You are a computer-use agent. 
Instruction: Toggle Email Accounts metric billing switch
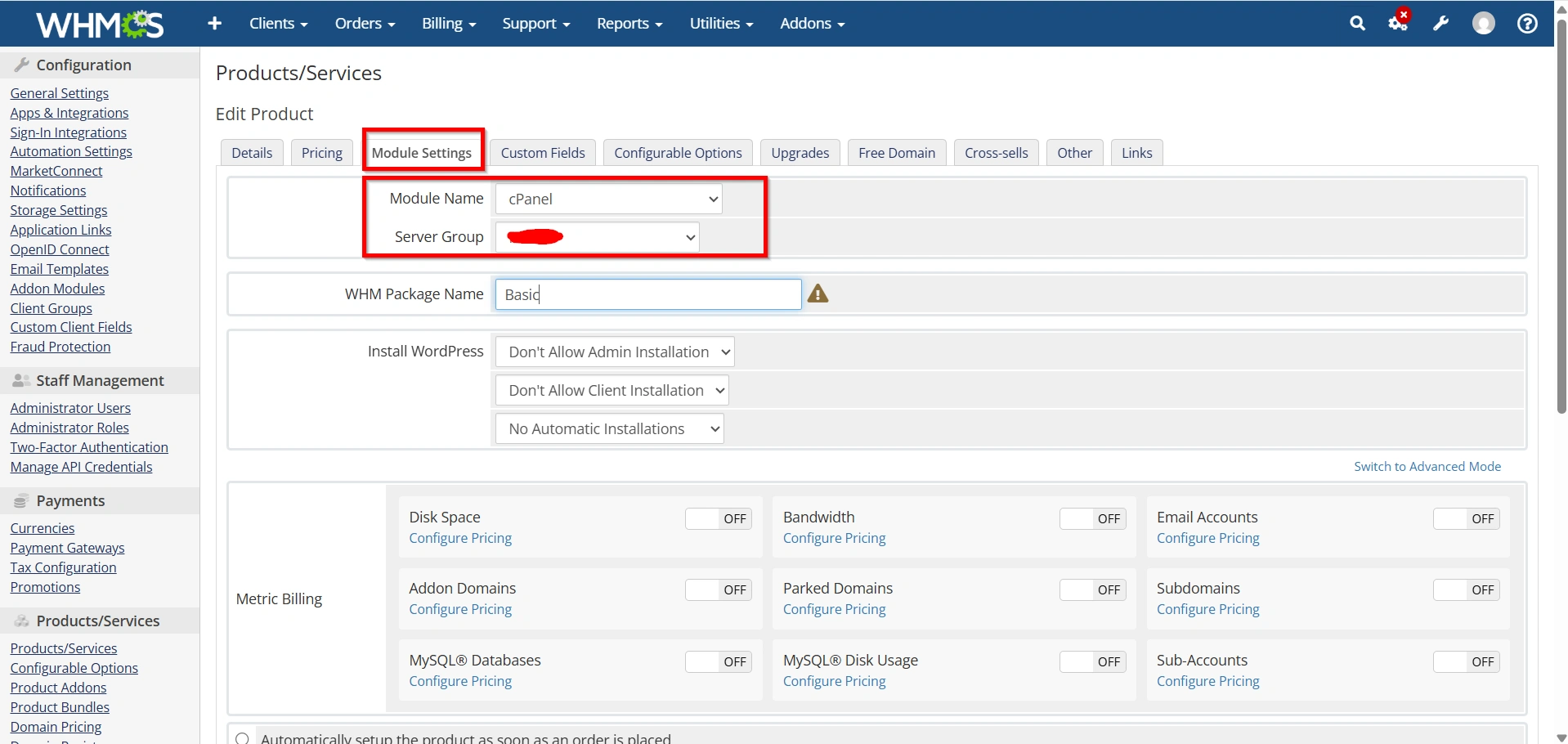[x=1467, y=518]
